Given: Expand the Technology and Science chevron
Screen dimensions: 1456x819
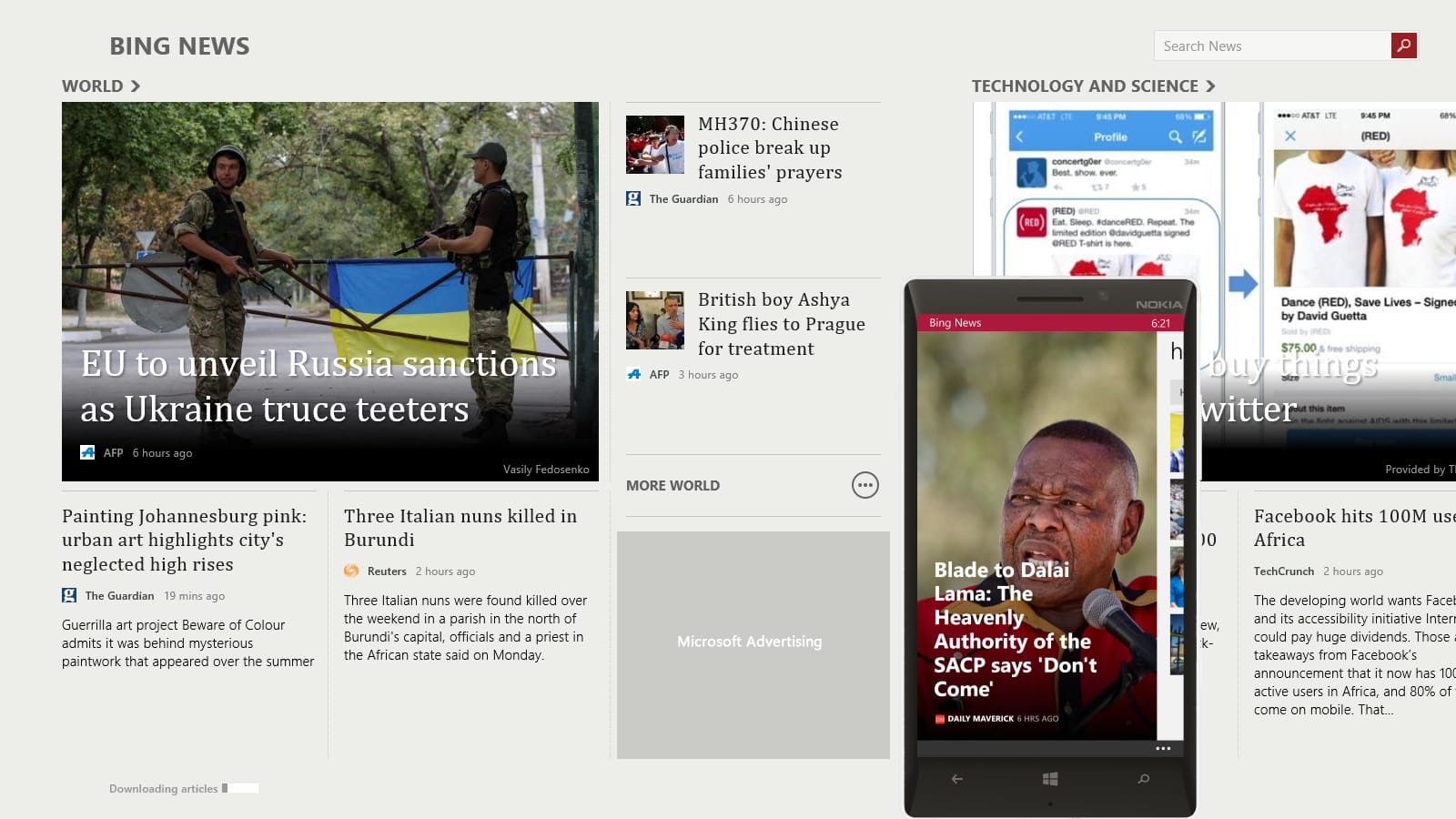Looking at the screenshot, I should pos(1210,86).
